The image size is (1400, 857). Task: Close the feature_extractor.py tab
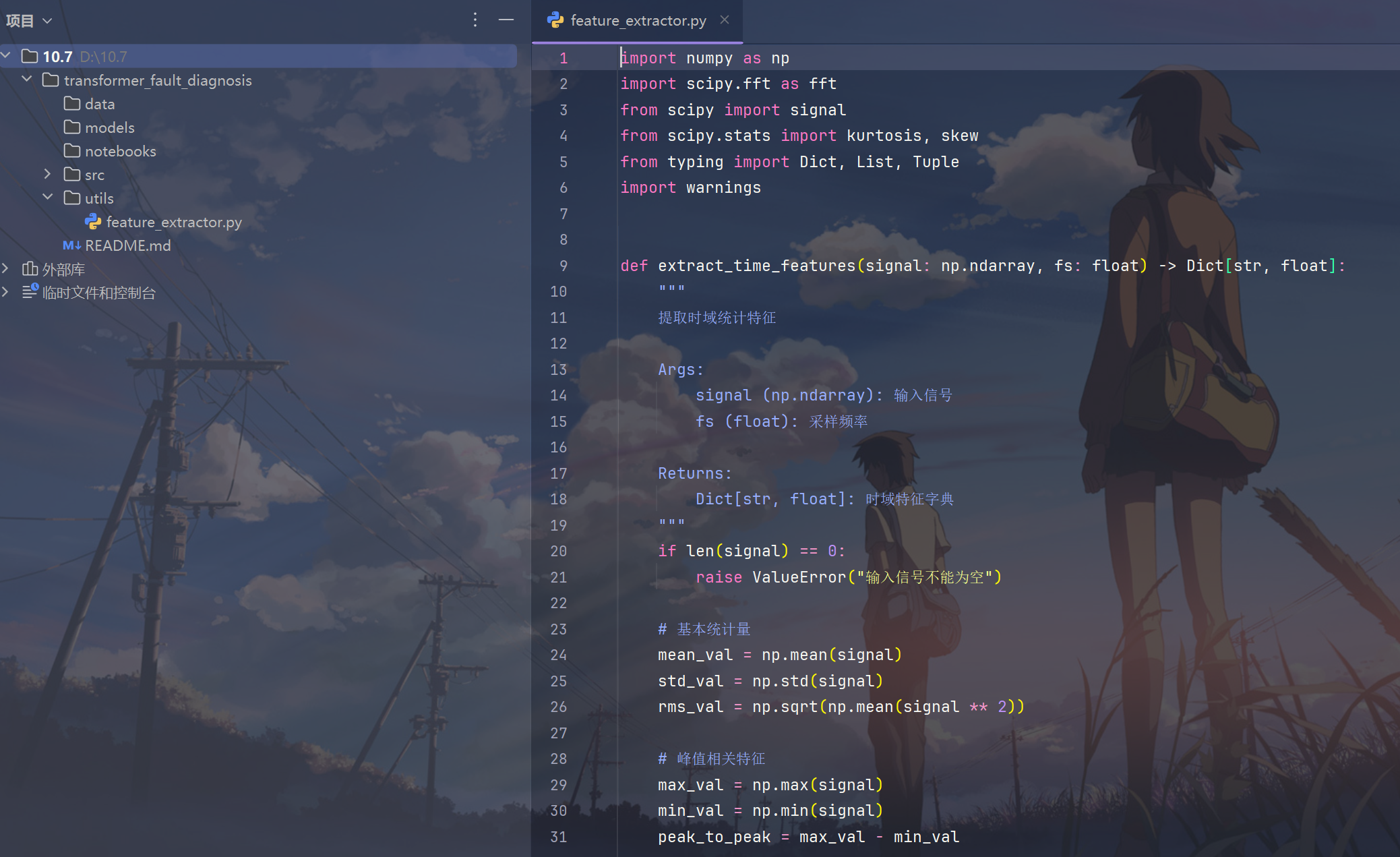[725, 20]
